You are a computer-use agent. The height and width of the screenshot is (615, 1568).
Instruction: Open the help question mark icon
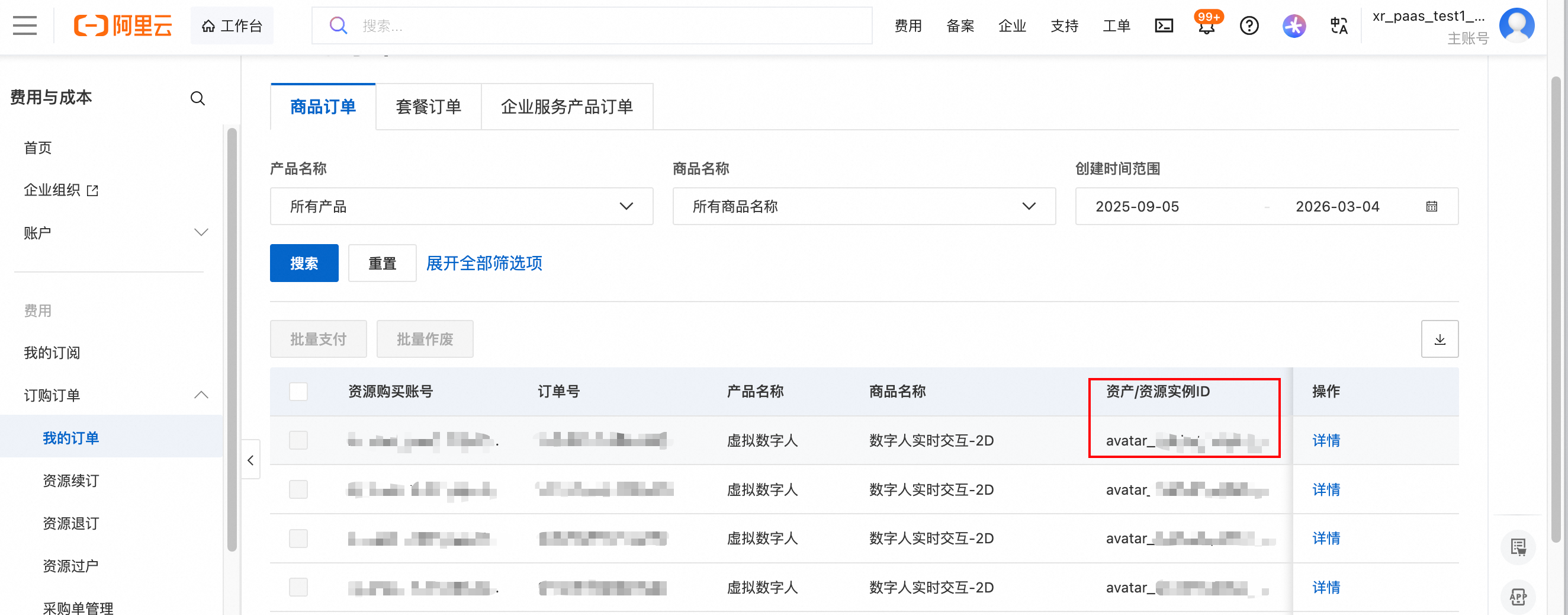point(1249,25)
